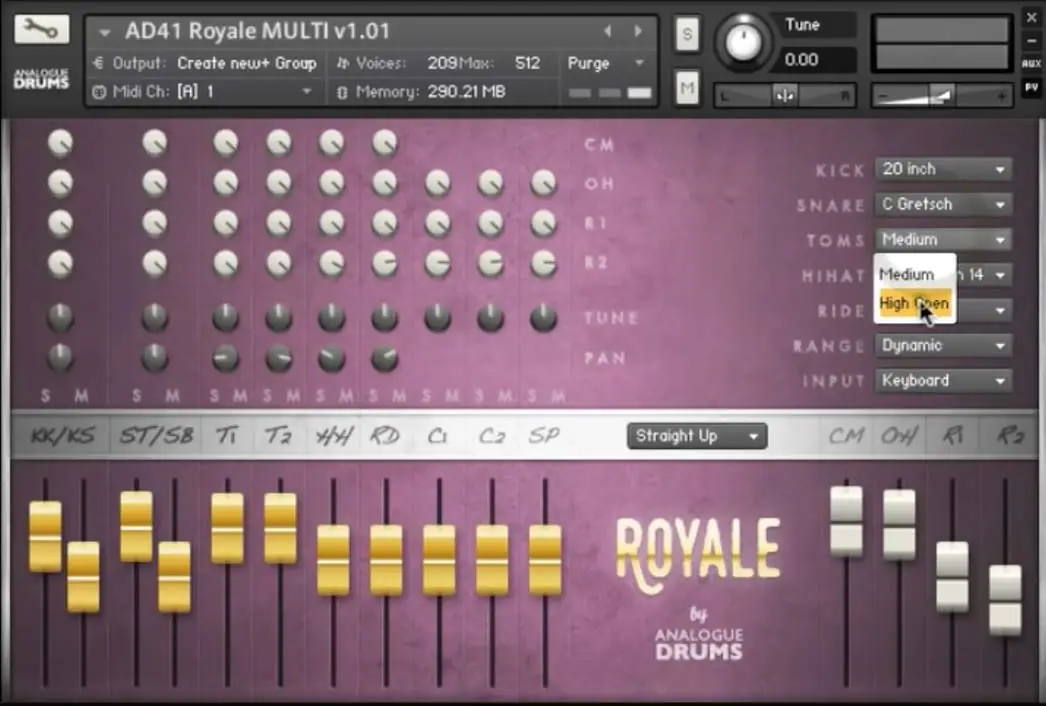The image size is (1046, 706).
Task: Solo the snare channel
Action: click(137, 396)
